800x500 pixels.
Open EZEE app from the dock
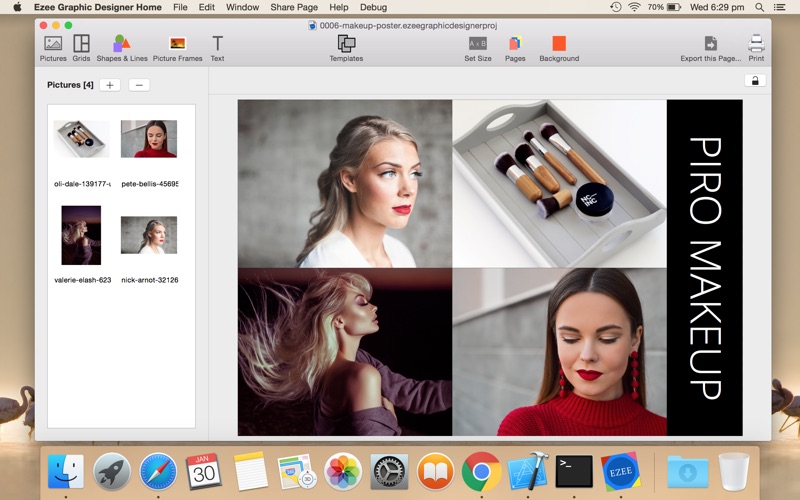click(x=620, y=471)
